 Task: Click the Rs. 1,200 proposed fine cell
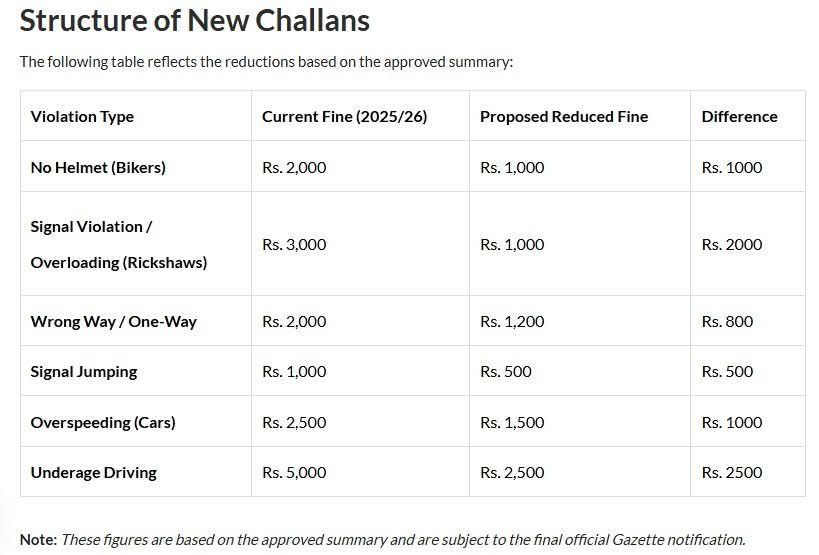[x=512, y=322]
